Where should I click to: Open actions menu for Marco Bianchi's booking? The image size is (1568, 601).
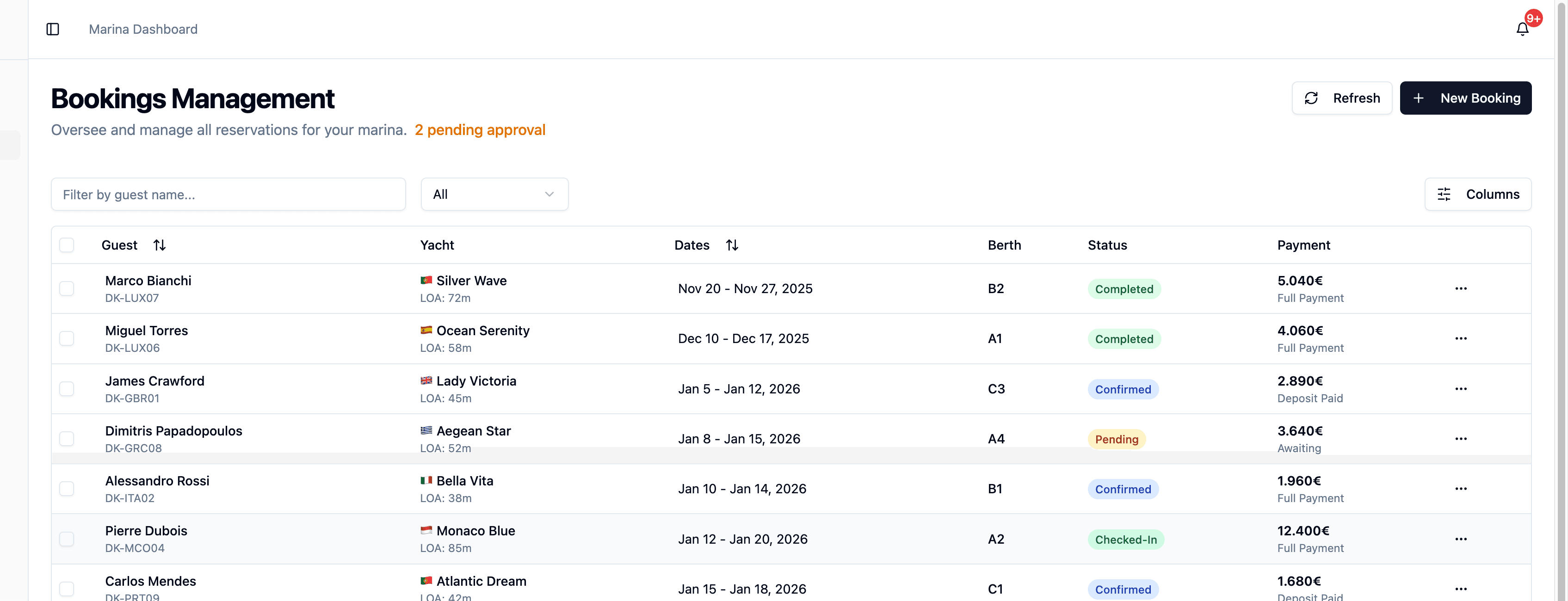click(1462, 288)
